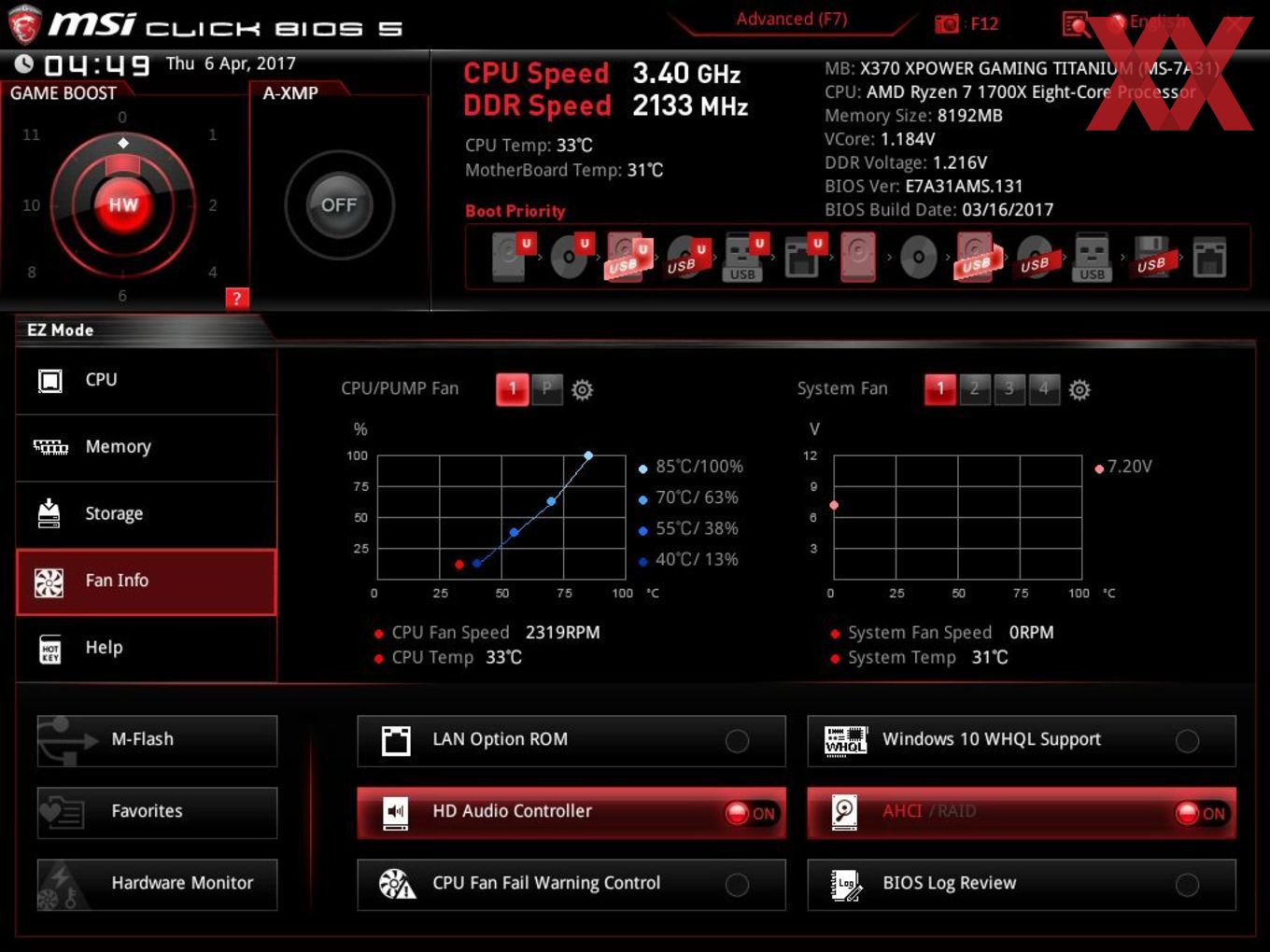The height and width of the screenshot is (952, 1270).
Task: Click the date Thu 6 Apr, 2017
Action: (x=231, y=63)
